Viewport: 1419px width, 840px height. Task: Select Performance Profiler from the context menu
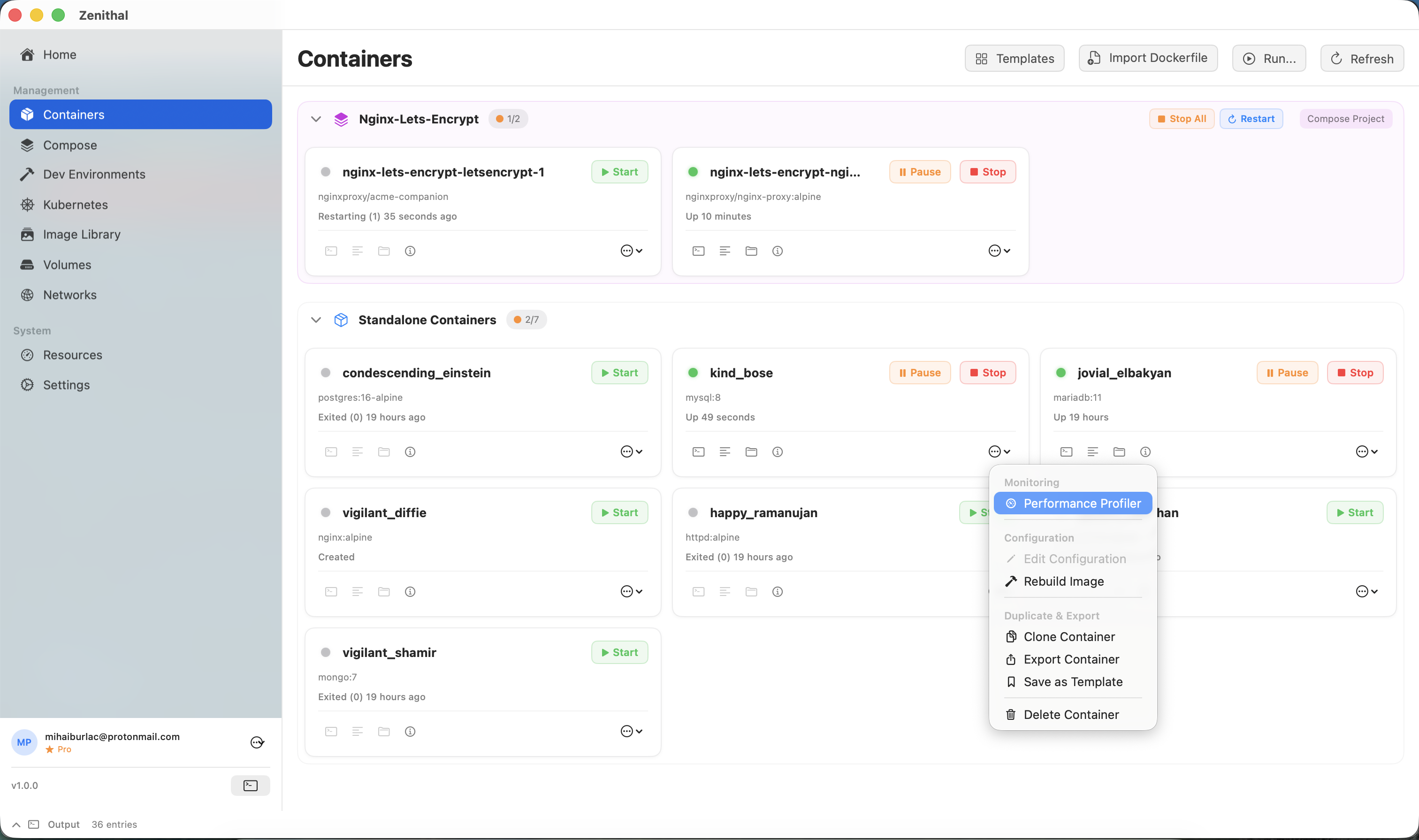click(1073, 503)
